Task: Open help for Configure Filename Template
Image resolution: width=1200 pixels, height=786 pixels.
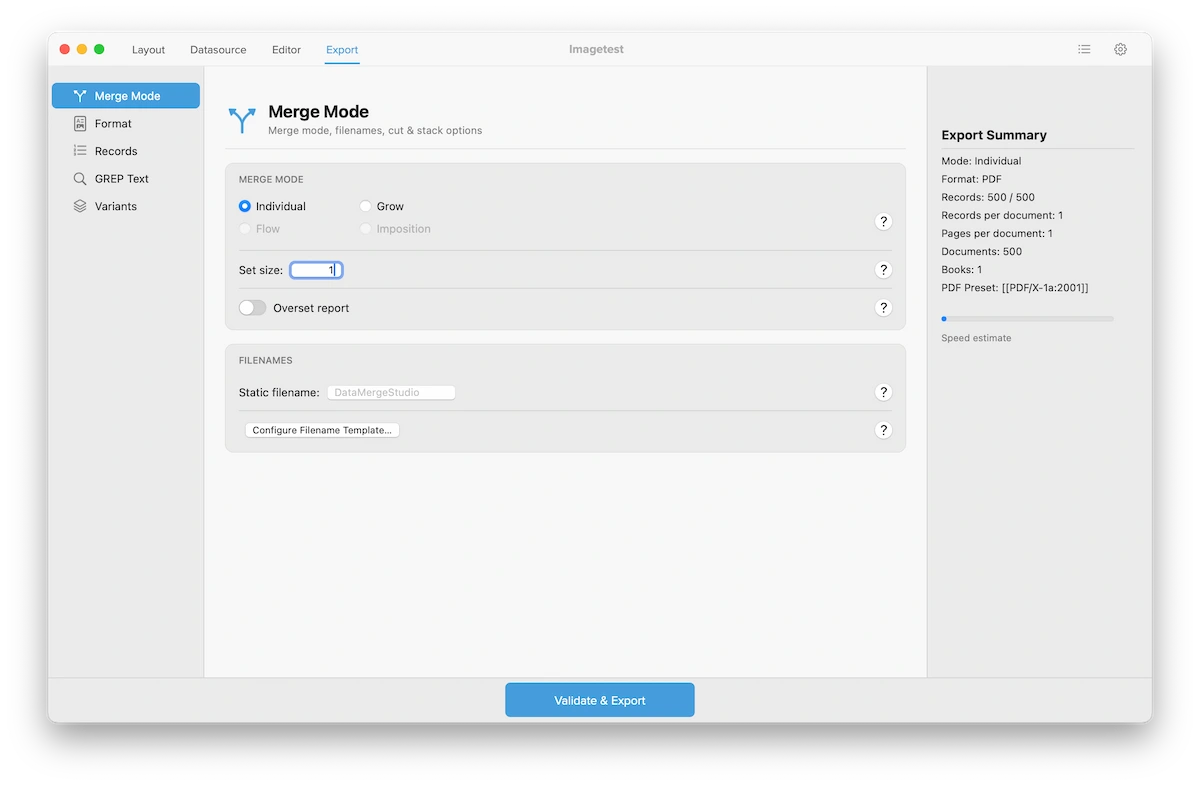Action: coord(883,430)
